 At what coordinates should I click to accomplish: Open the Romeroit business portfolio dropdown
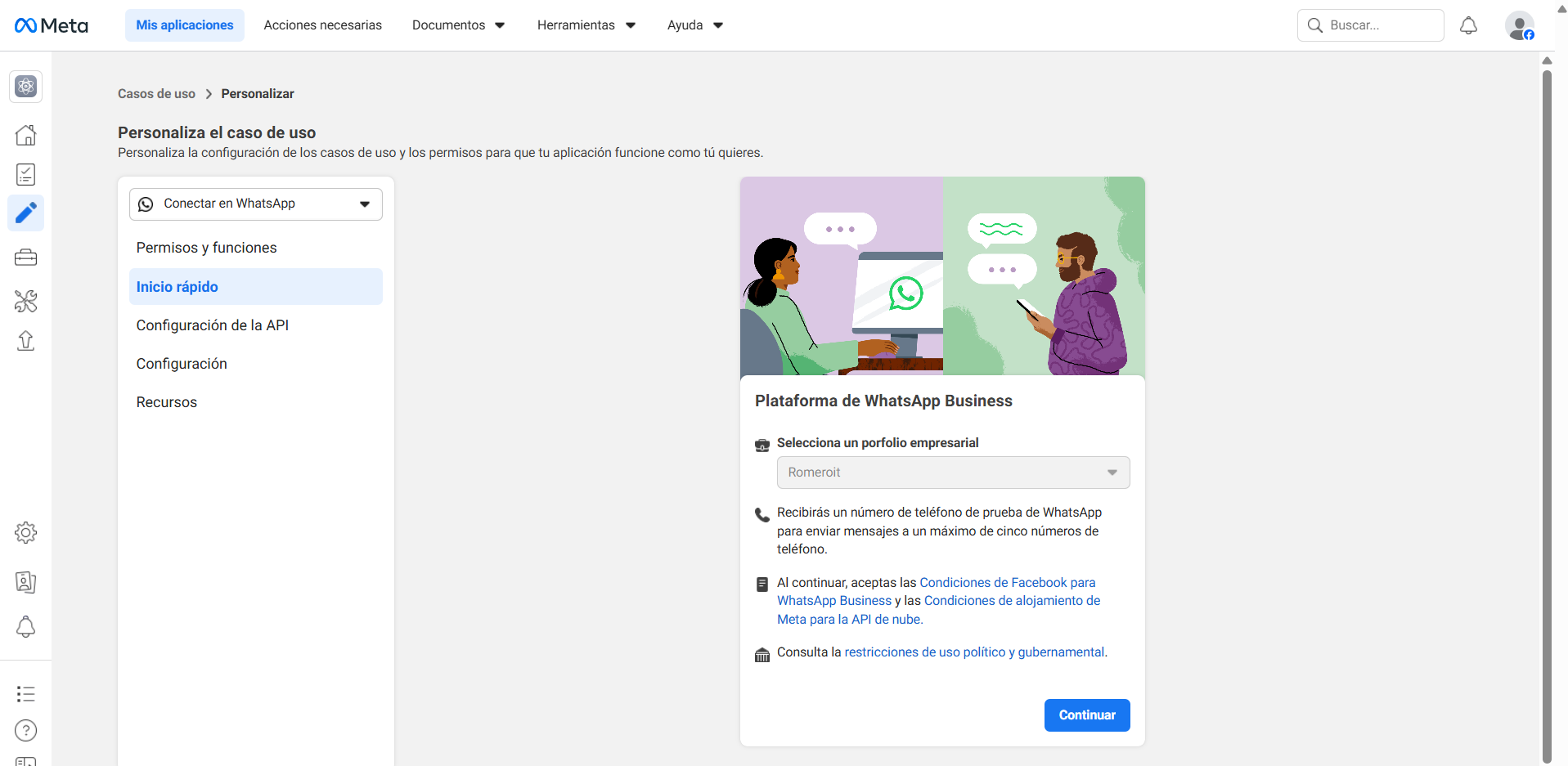click(954, 473)
